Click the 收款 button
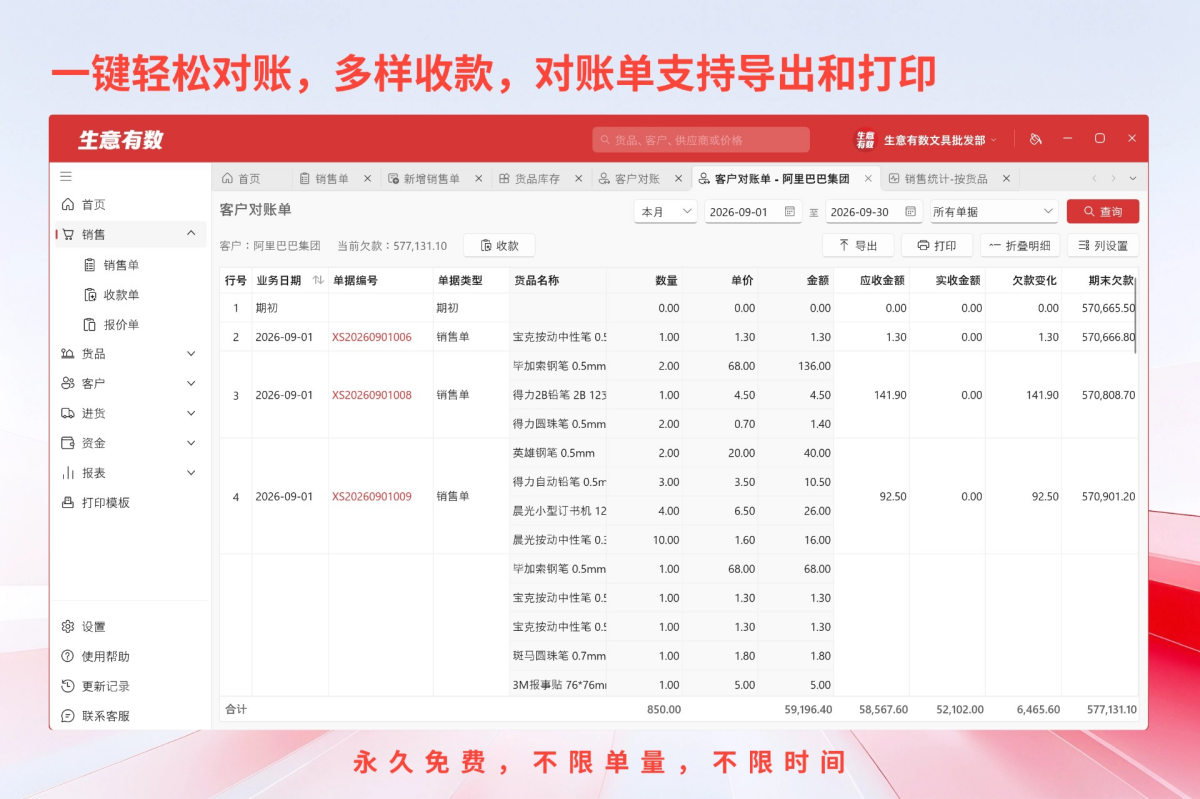Image resolution: width=1200 pixels, height=799 pixels. 499,245
